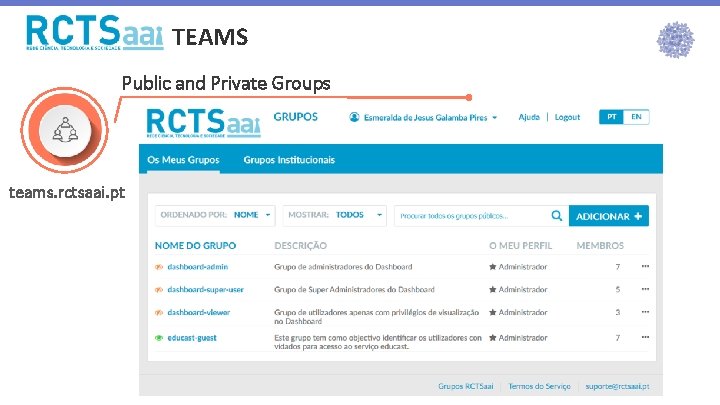Open the dashboard-super-user group
The width and height of the screenshot is (720, 405).
pyautogui.click(x=205, y=290)
